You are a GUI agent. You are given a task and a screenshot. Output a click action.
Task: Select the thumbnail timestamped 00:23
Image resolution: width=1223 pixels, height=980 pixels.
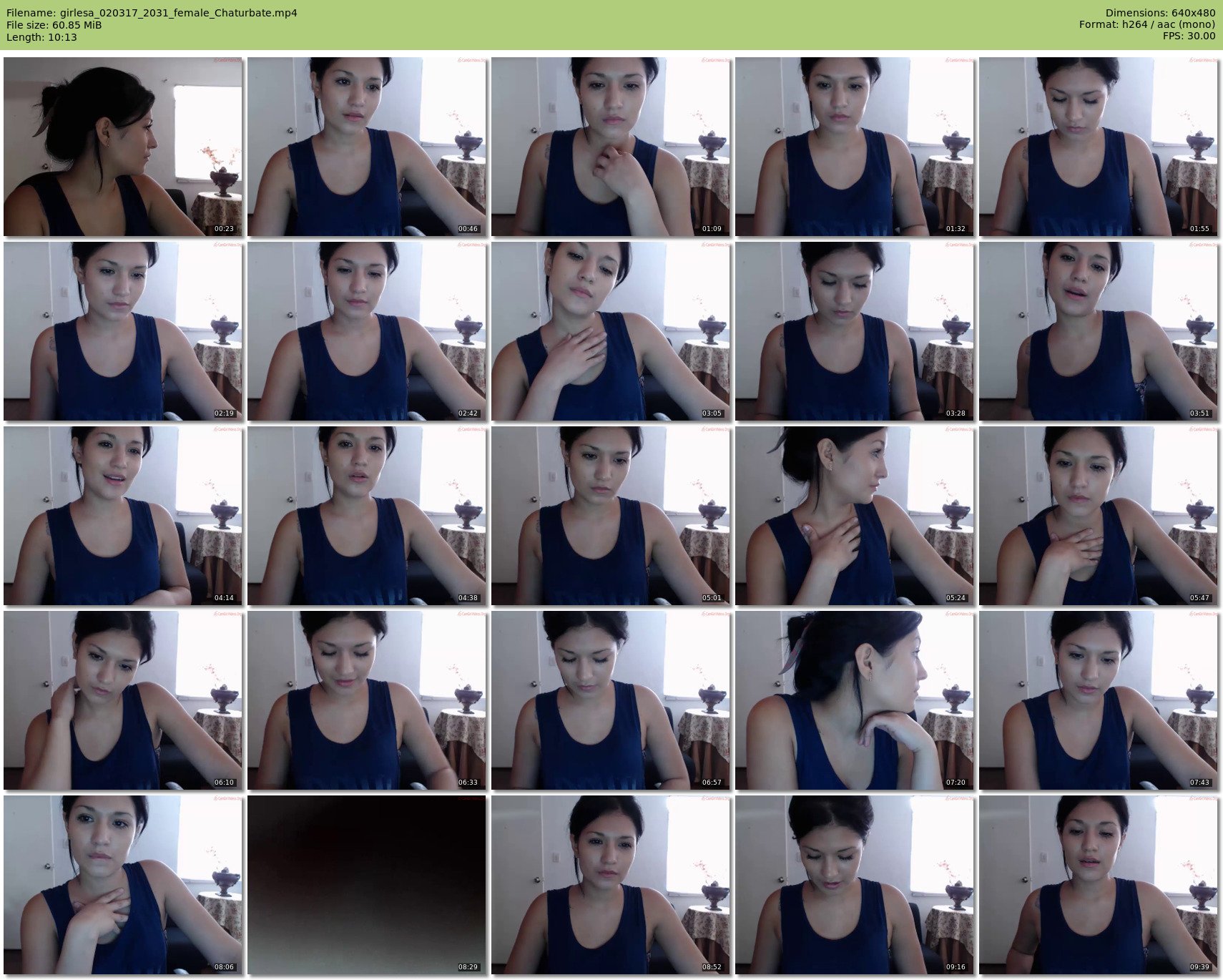click(x=123, y=147)
